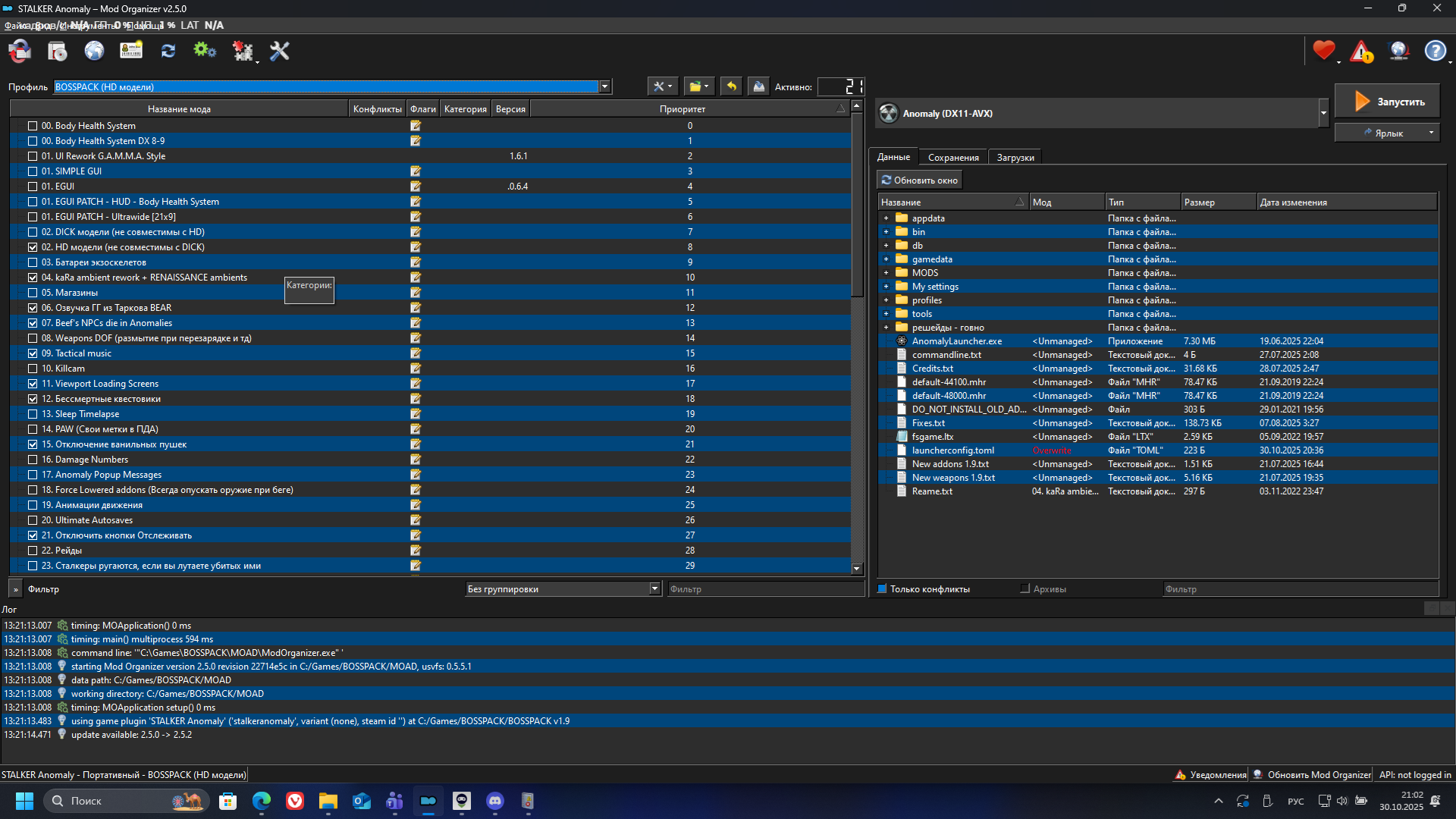Open the puzzle-piece tools icon
The height and width of the screenshot is (819, 1456).
pyautogui.click(x=243, y=51)
